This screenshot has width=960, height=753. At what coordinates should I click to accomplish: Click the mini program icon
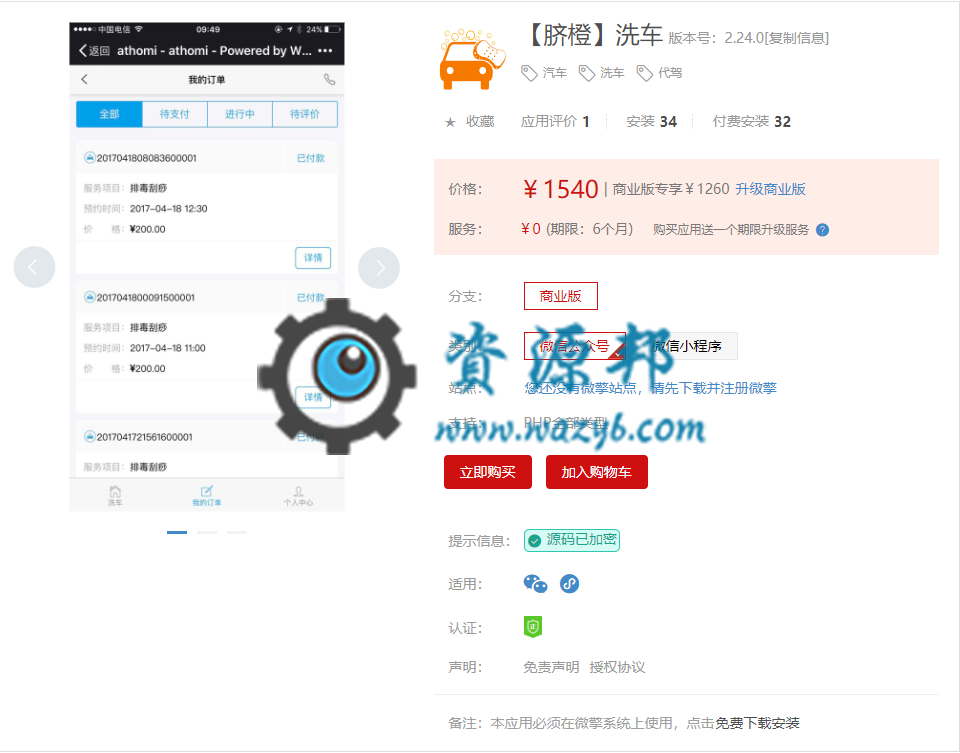point(569,584)
